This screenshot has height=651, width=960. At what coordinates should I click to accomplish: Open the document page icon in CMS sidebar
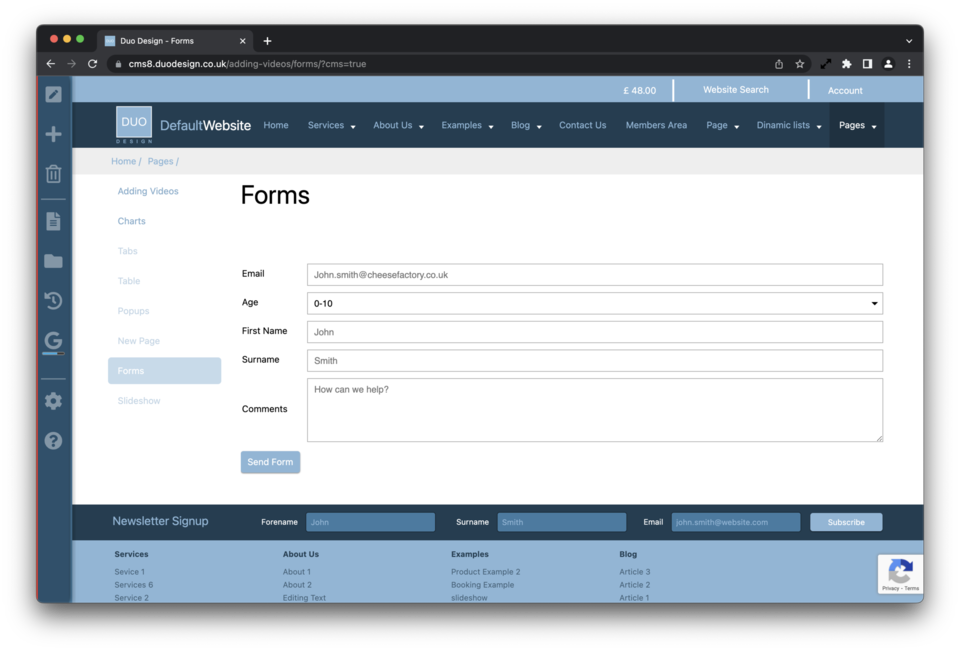tap(53, 221)
